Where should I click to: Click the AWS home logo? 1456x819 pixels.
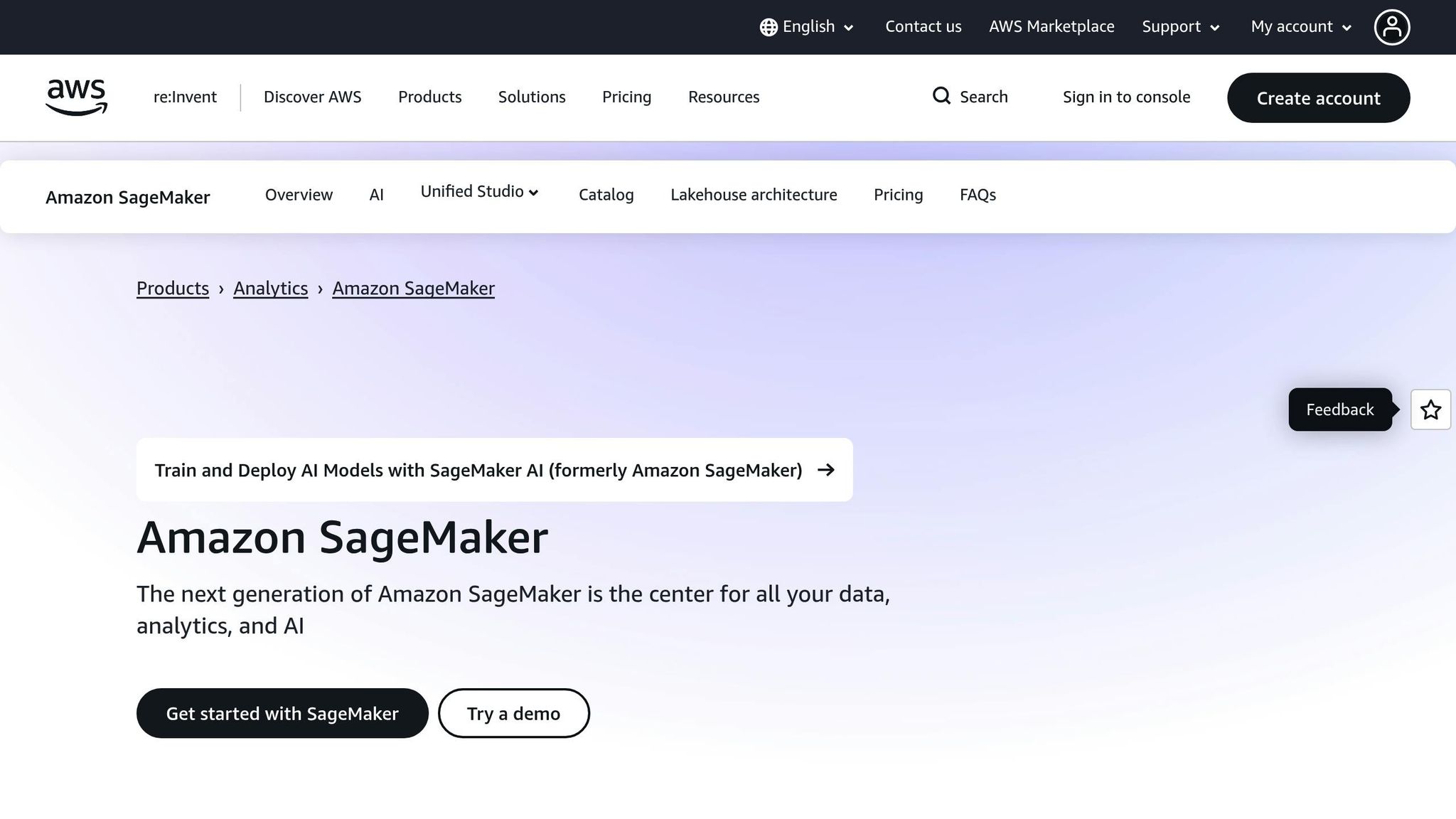pos(75,98)
